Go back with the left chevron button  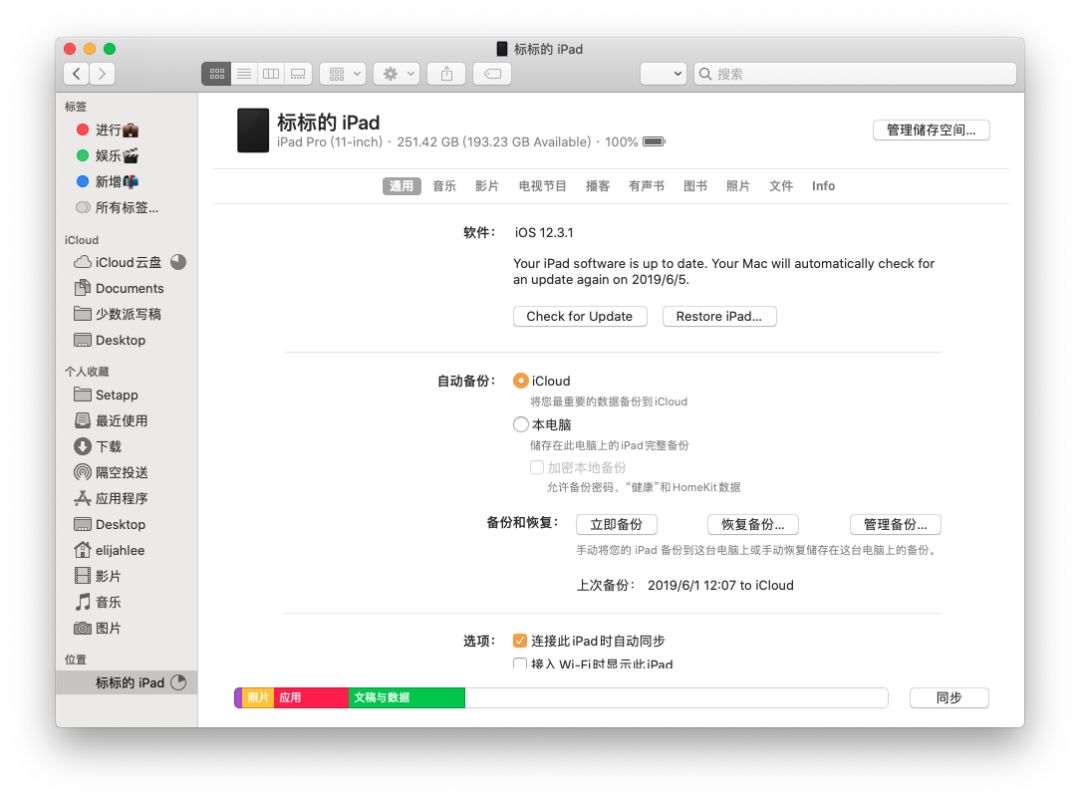point(76,74)
